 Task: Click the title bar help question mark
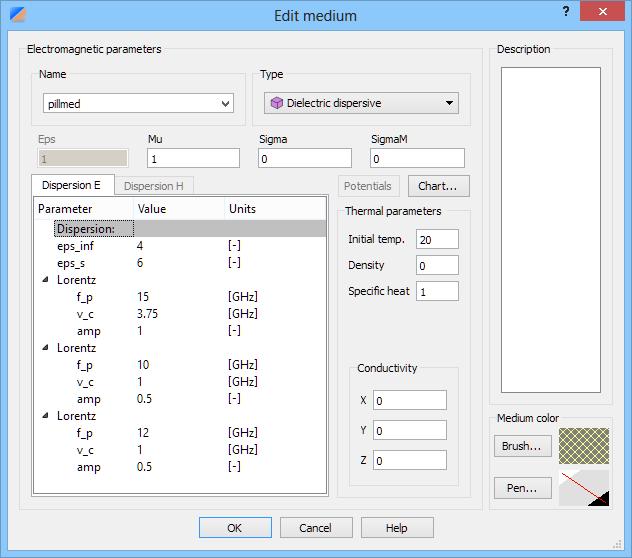pyautogui.click(x=566, y=12)
